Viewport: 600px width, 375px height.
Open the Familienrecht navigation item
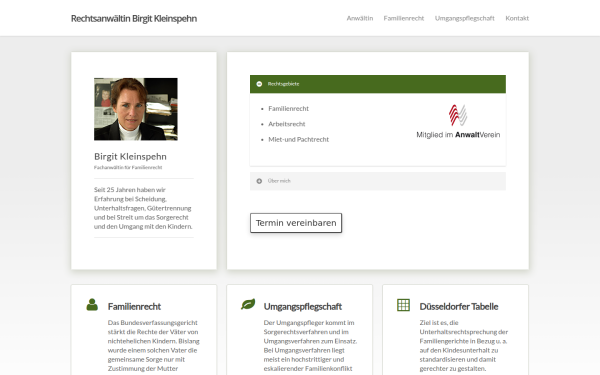pyautogui.click(x=404, y=18)
